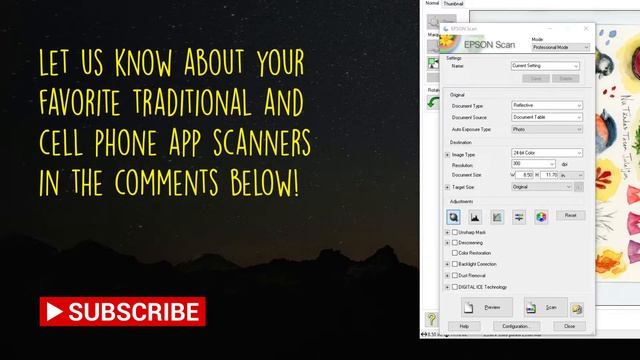Open the Target Size dropdown showing Original
Screen dimensions: 640x360
[541, 187]
